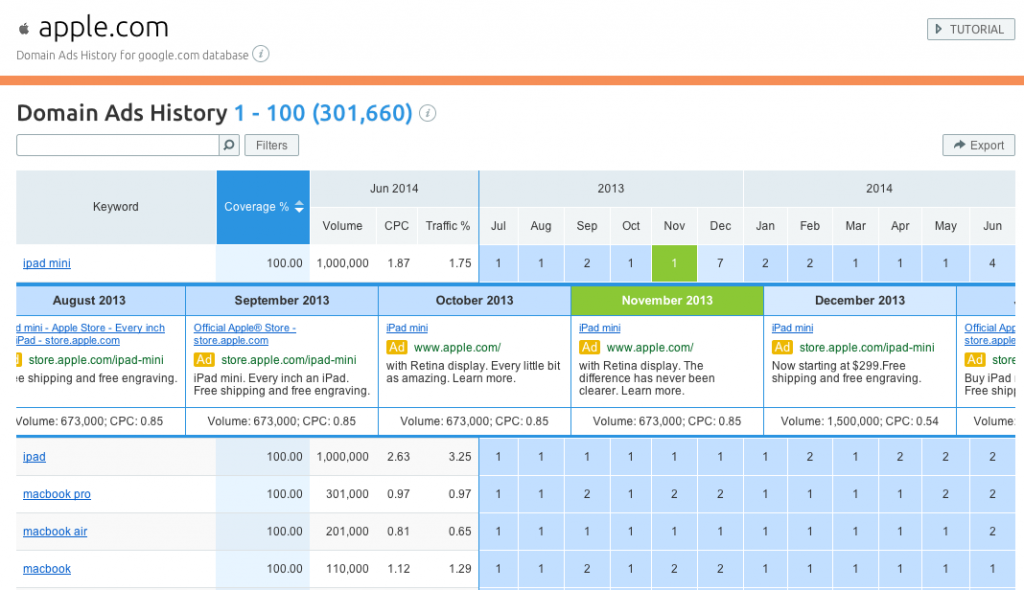Image resolution: width=1024 pixels, height=590 pixels.
Task: Click Volume 1,500,000 CPC 0.54 text
Action: [x=859, y=421]
